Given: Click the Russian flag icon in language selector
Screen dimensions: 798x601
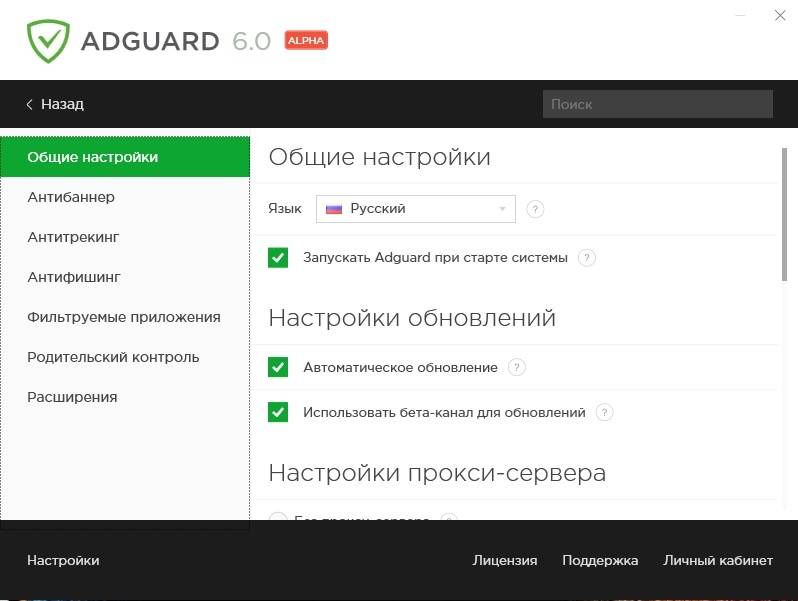Looking at the screenshot, I should 333,209.
